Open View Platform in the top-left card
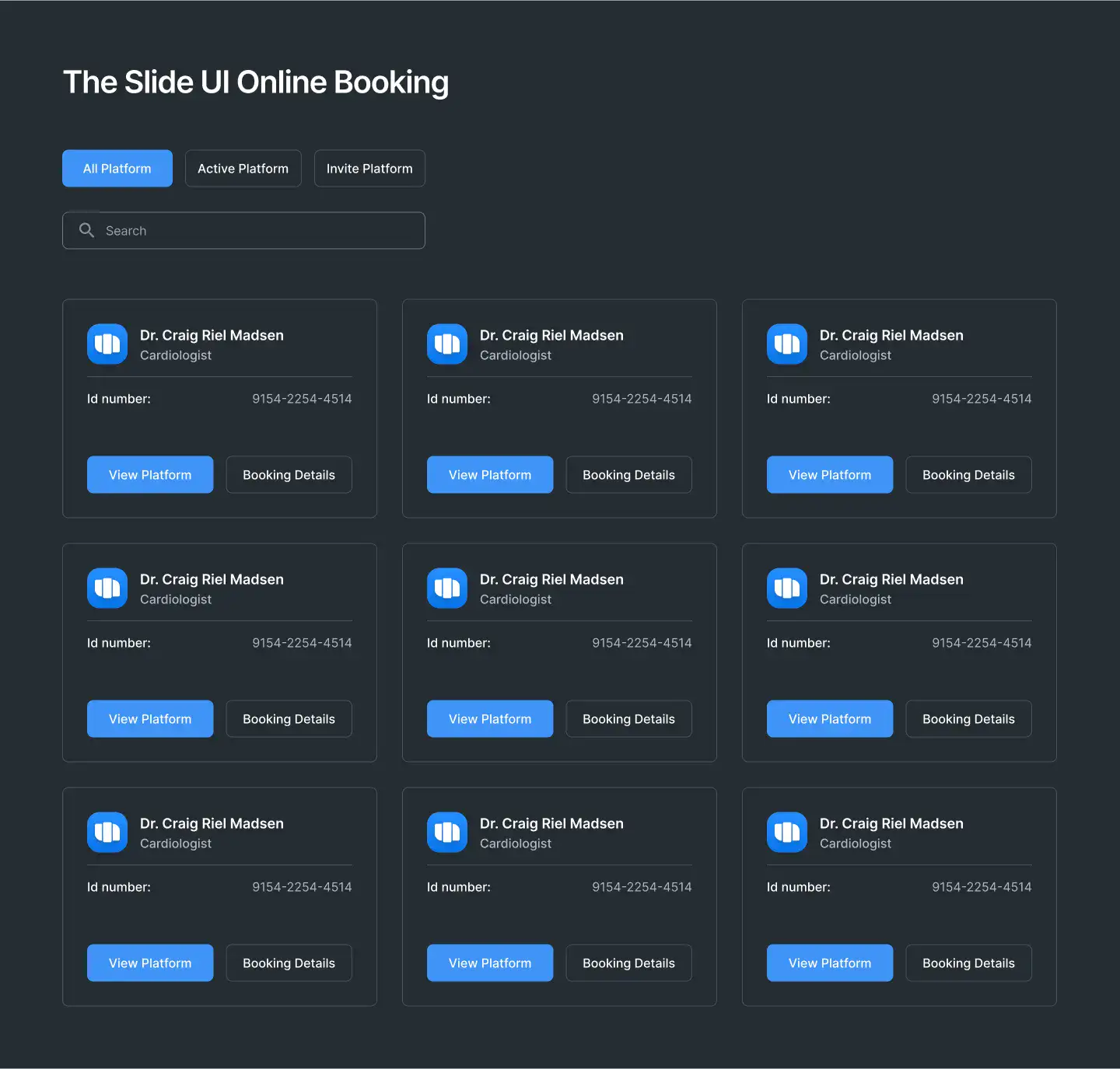 click(x=150, y=474)
